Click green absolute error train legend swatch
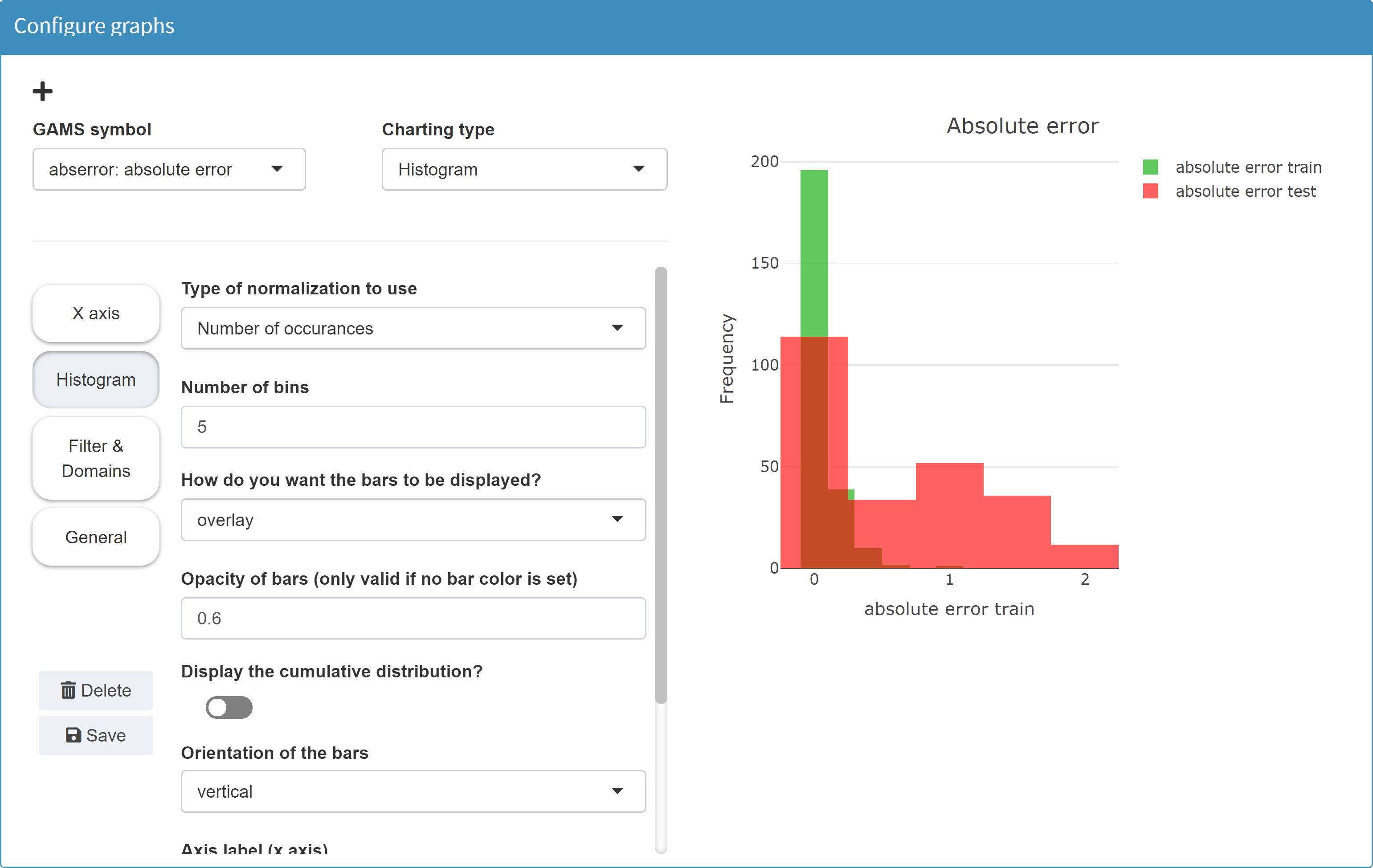 (1150, 167)
